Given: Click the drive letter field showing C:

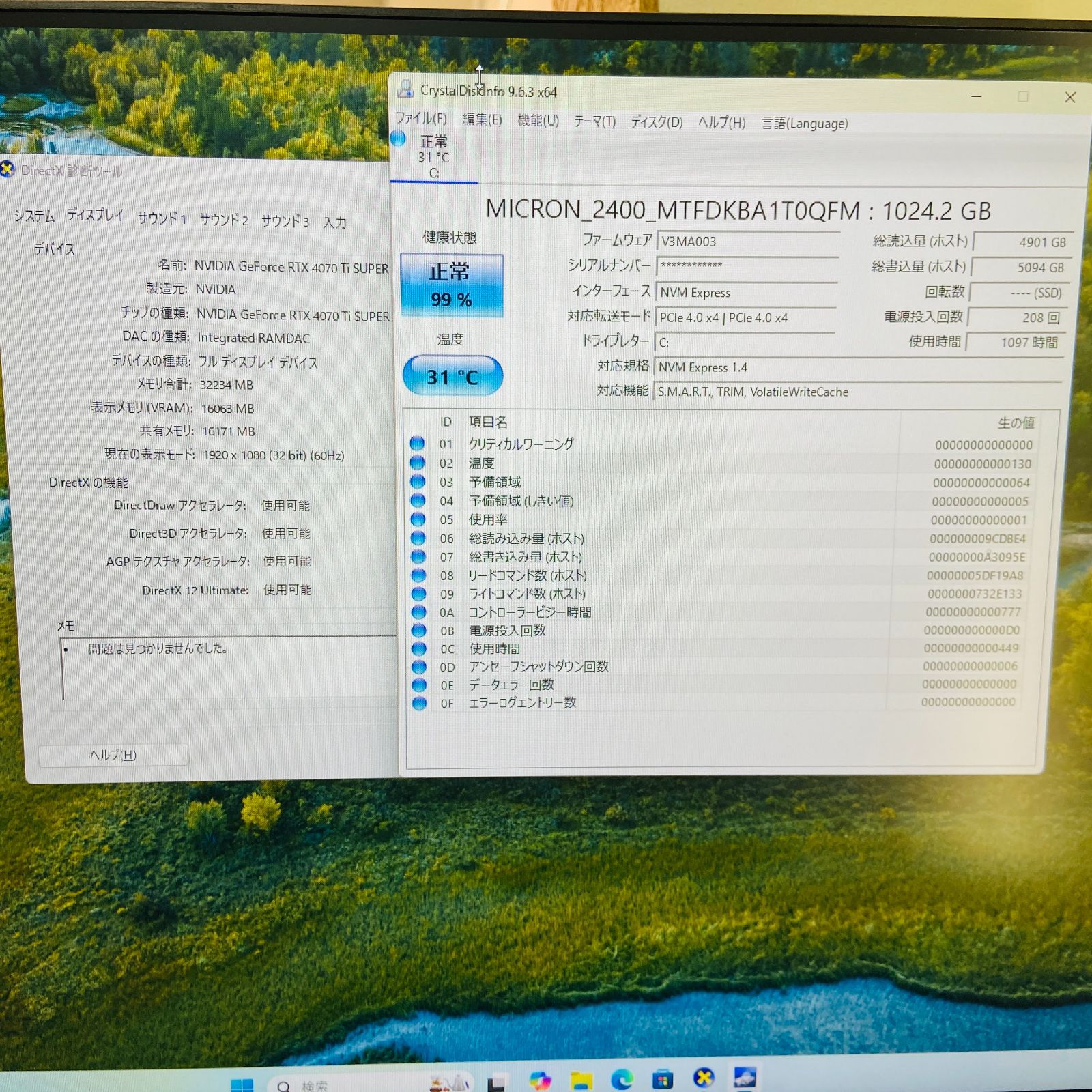Looking at the screenshot, I should (x=745, y=342).
